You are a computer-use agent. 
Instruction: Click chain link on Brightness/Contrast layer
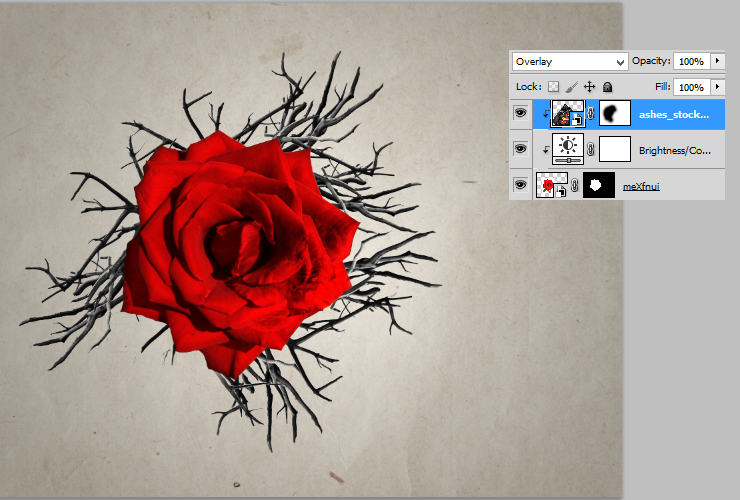591,150
